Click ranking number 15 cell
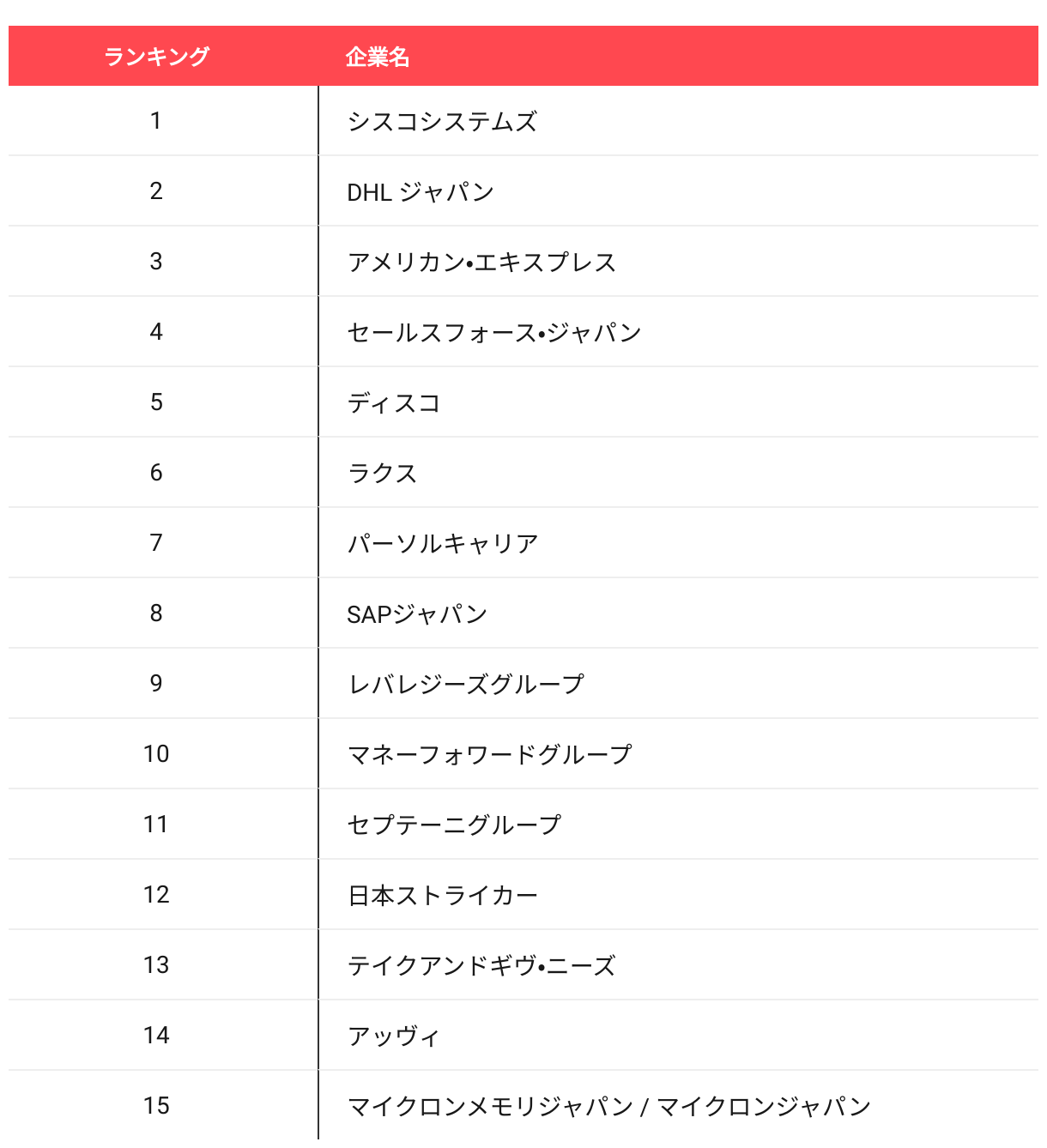This screenshot has height=1148, width=1047. coord(156,1106)
